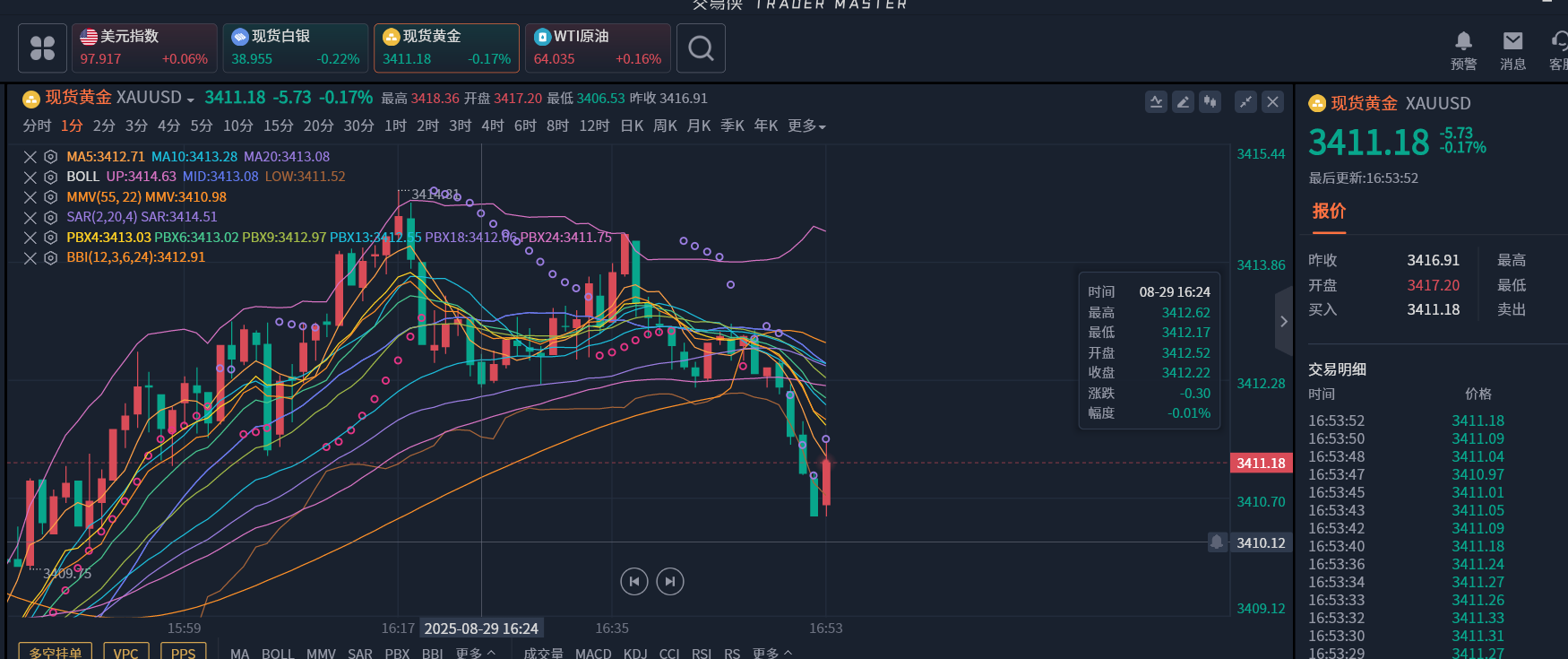Viewport: 1568px width, 659px height.
Task: Click the VPC button
Action: [126, 652]
